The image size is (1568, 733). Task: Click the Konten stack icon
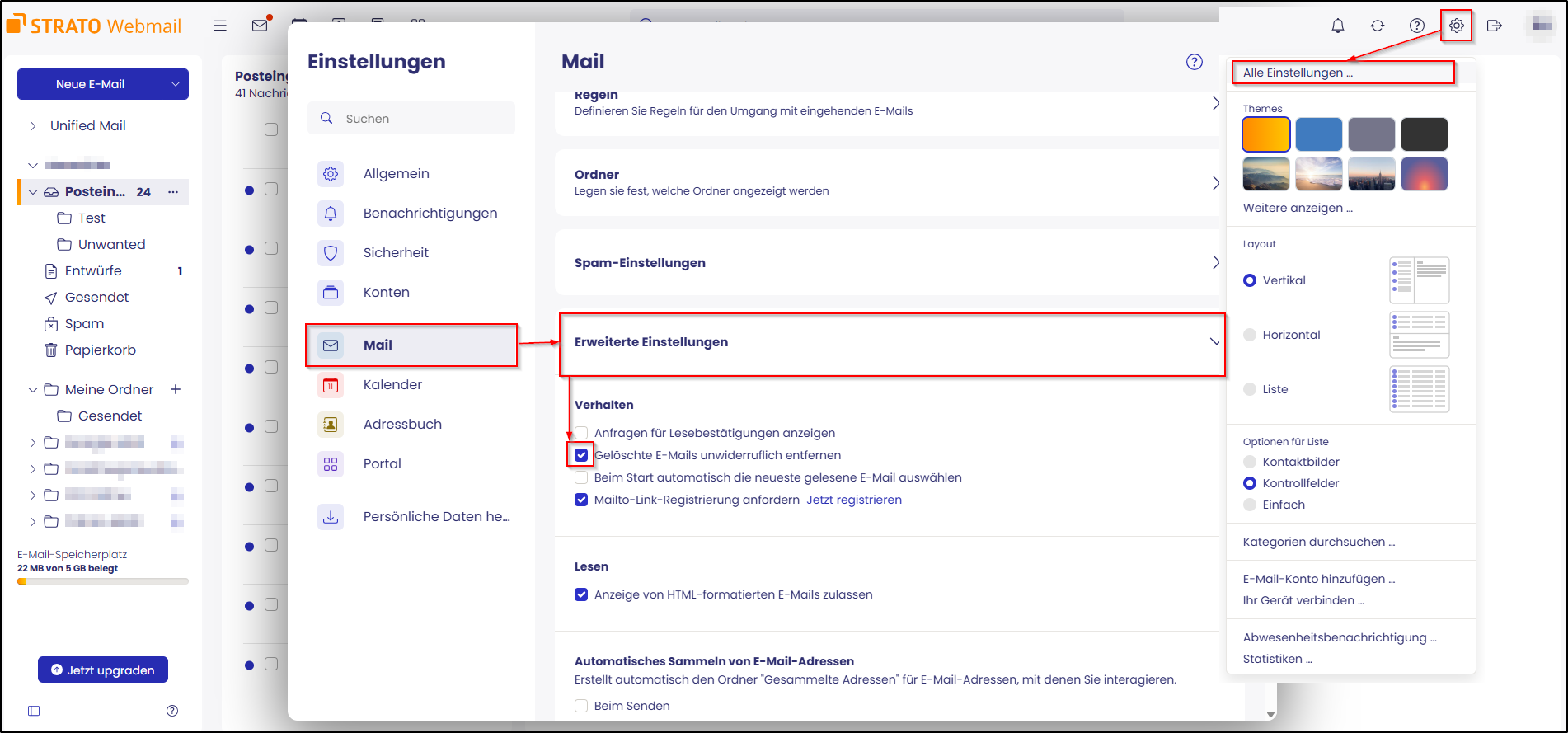pos(331,293)
